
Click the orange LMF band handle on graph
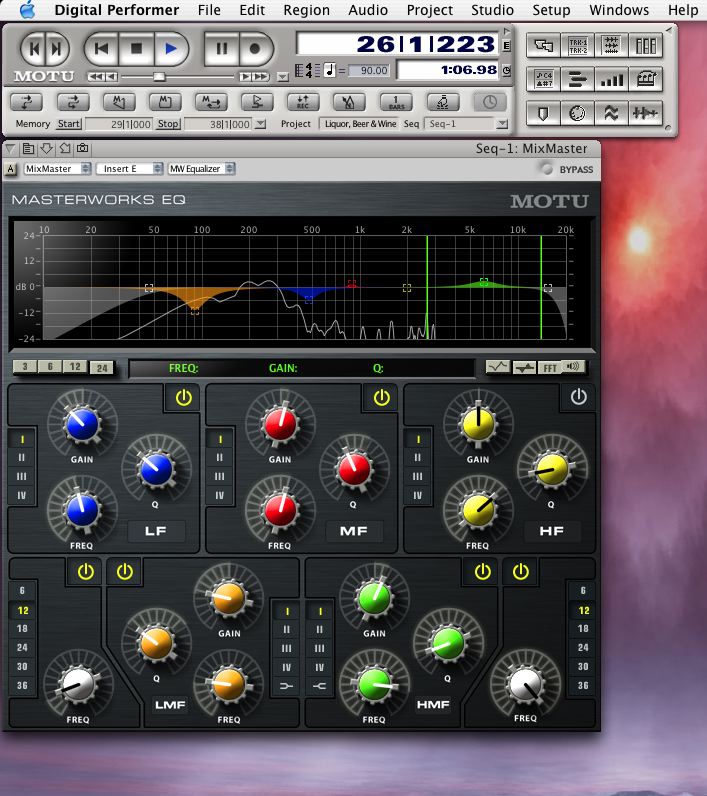click(195, 311)
